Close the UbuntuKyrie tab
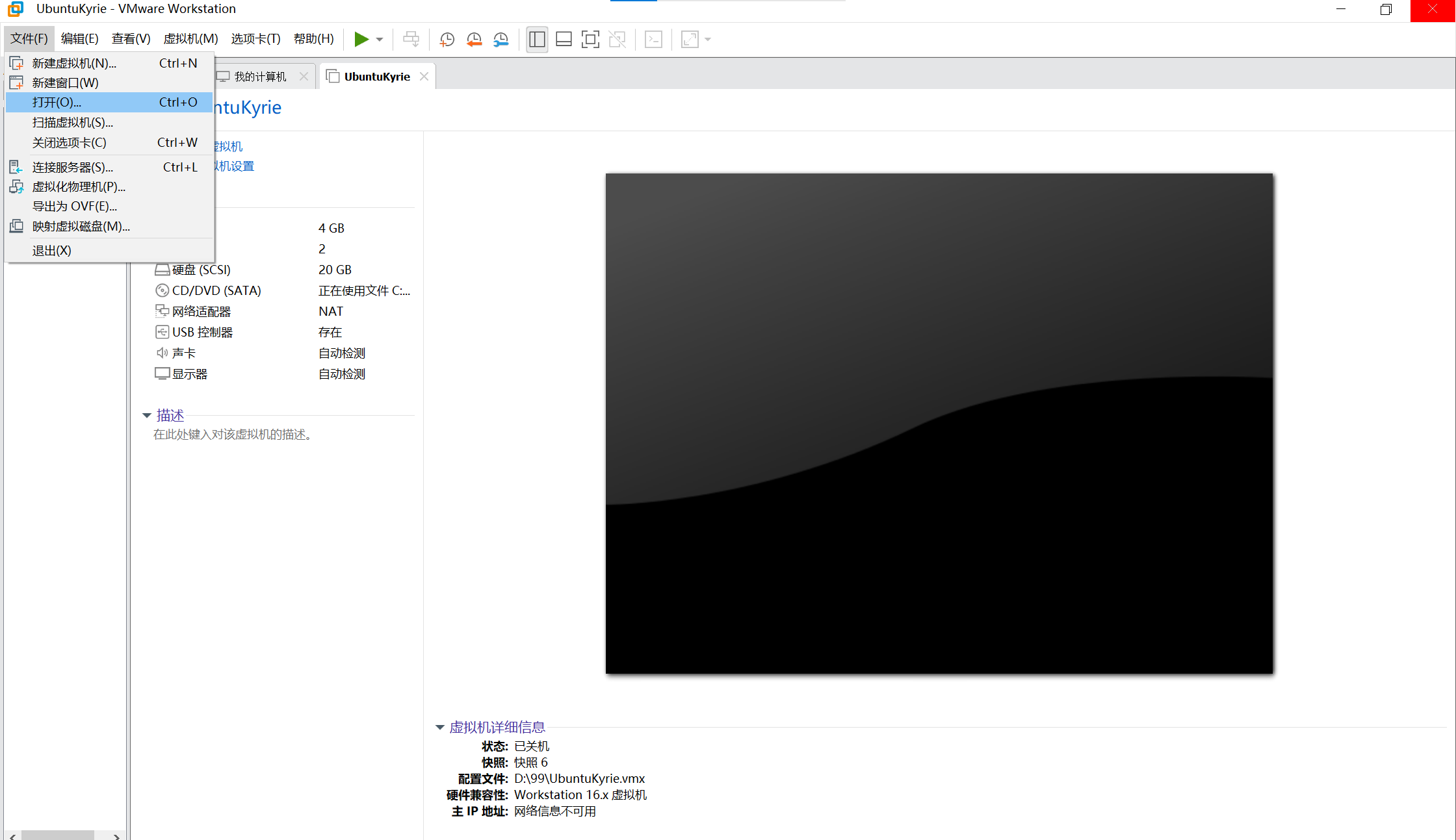 (x=424, y=77)
